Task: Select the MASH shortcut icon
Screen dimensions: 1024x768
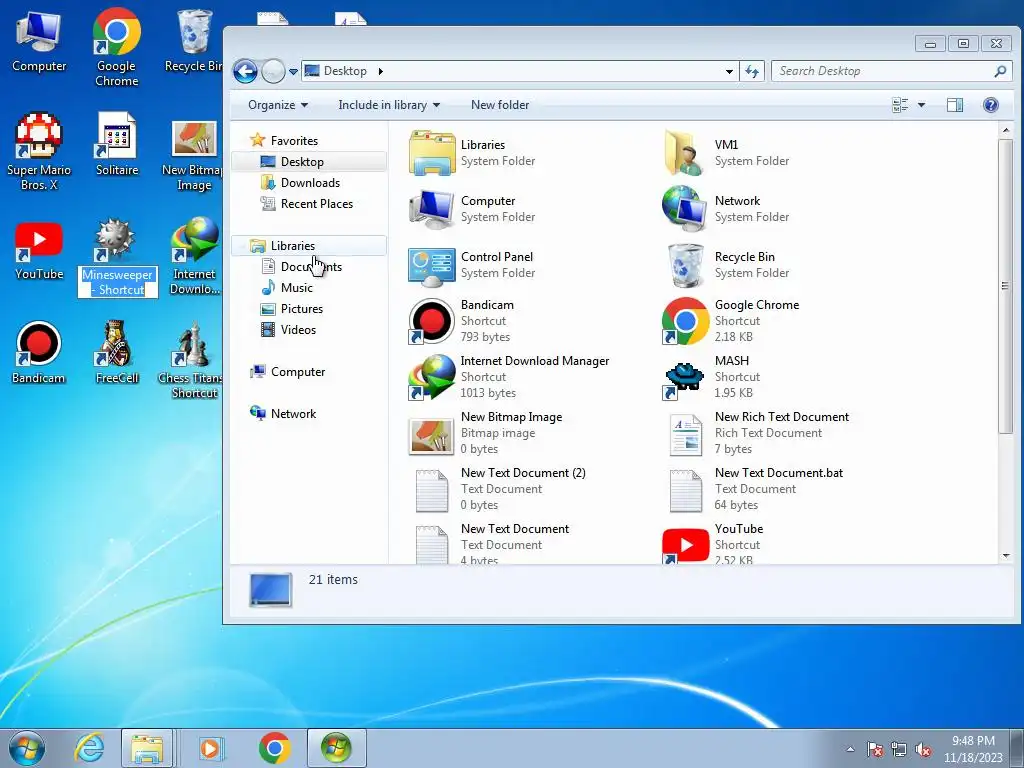Action: point(684,377)
